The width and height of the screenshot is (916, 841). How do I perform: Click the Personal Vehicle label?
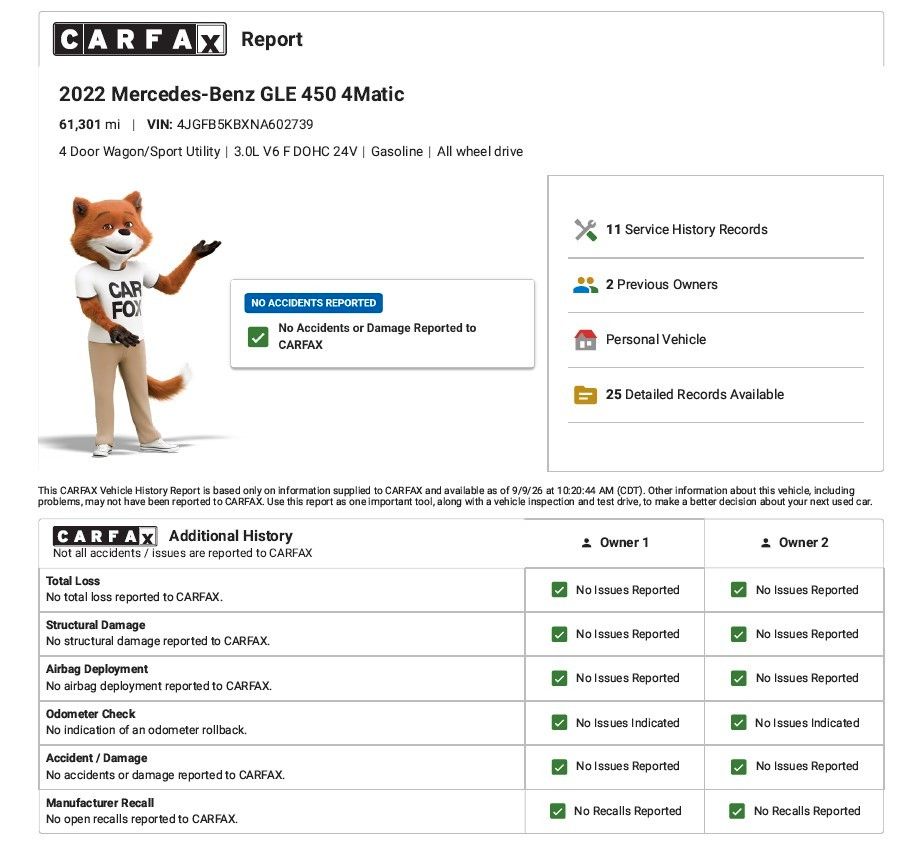click(655, 339)
